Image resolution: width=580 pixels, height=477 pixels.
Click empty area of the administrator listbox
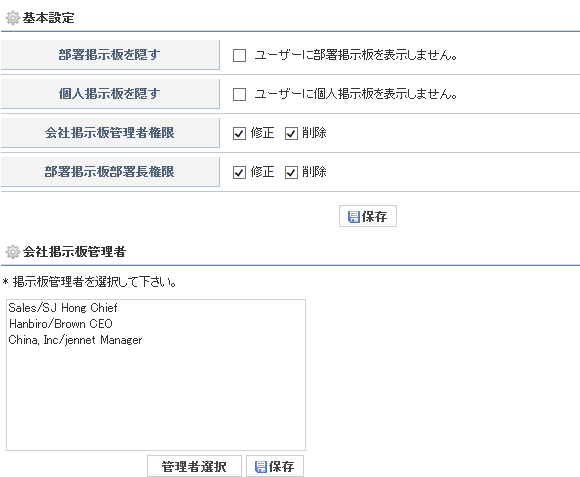click(156, 399)
